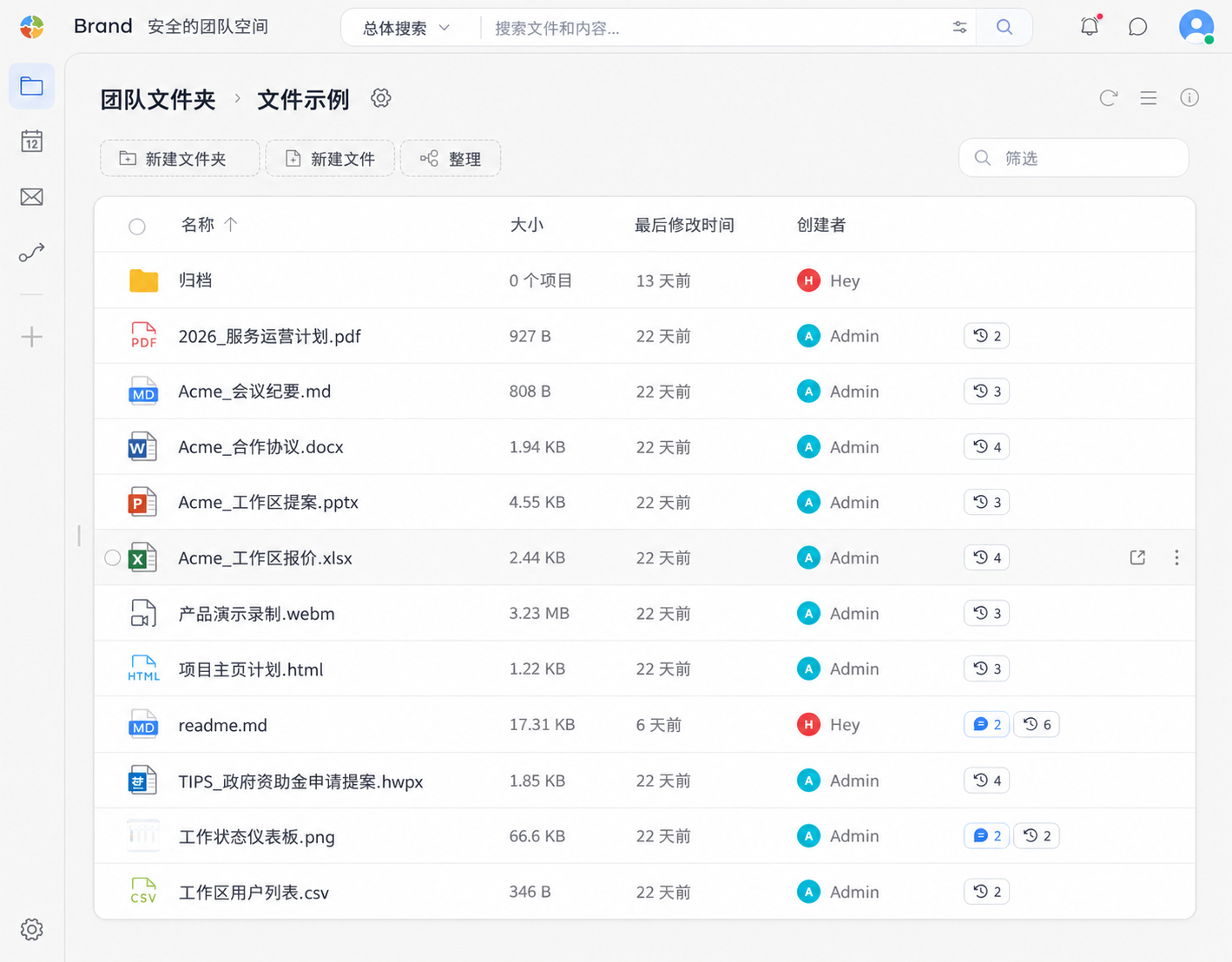The image size is (1232, 962).
Task: Open folder settings gear beside 文件示例
Action: [x=381, y=98]
